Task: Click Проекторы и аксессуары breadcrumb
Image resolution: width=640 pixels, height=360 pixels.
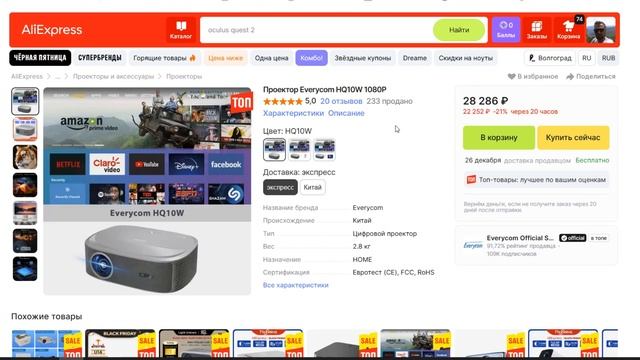Action: (113, 76)
